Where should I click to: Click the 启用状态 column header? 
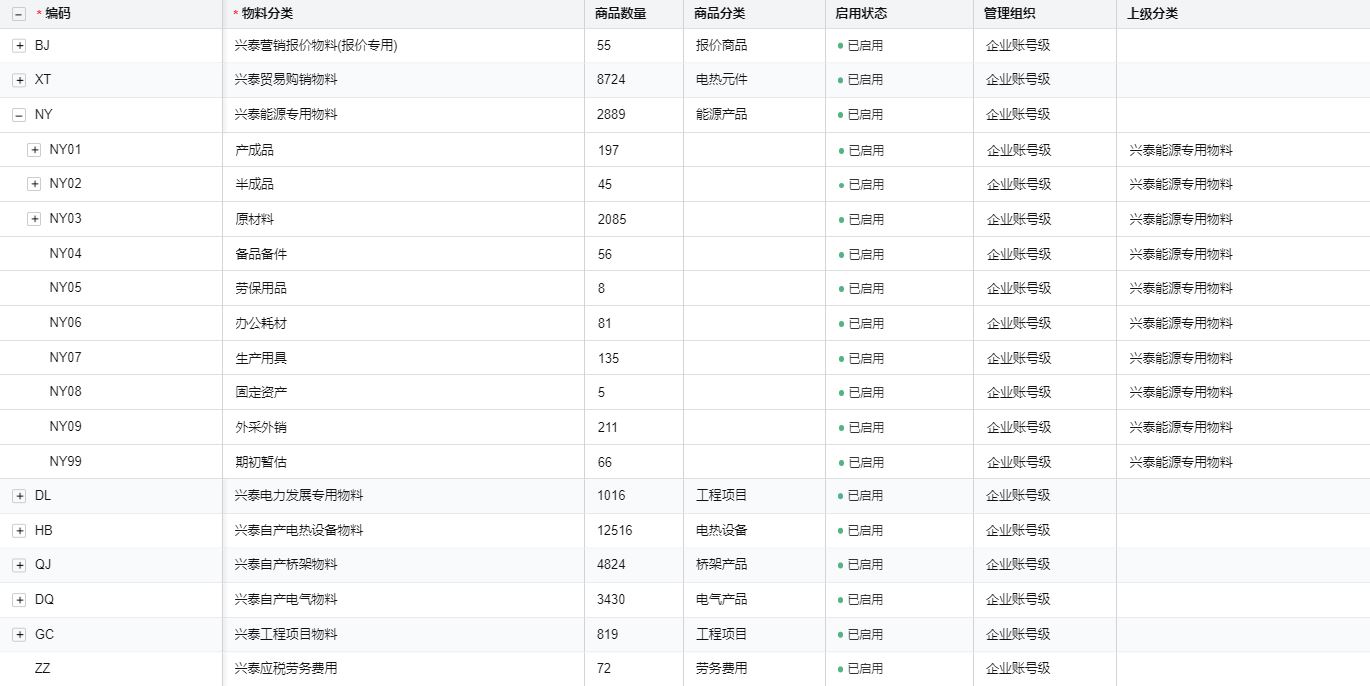tap(861, 14)
